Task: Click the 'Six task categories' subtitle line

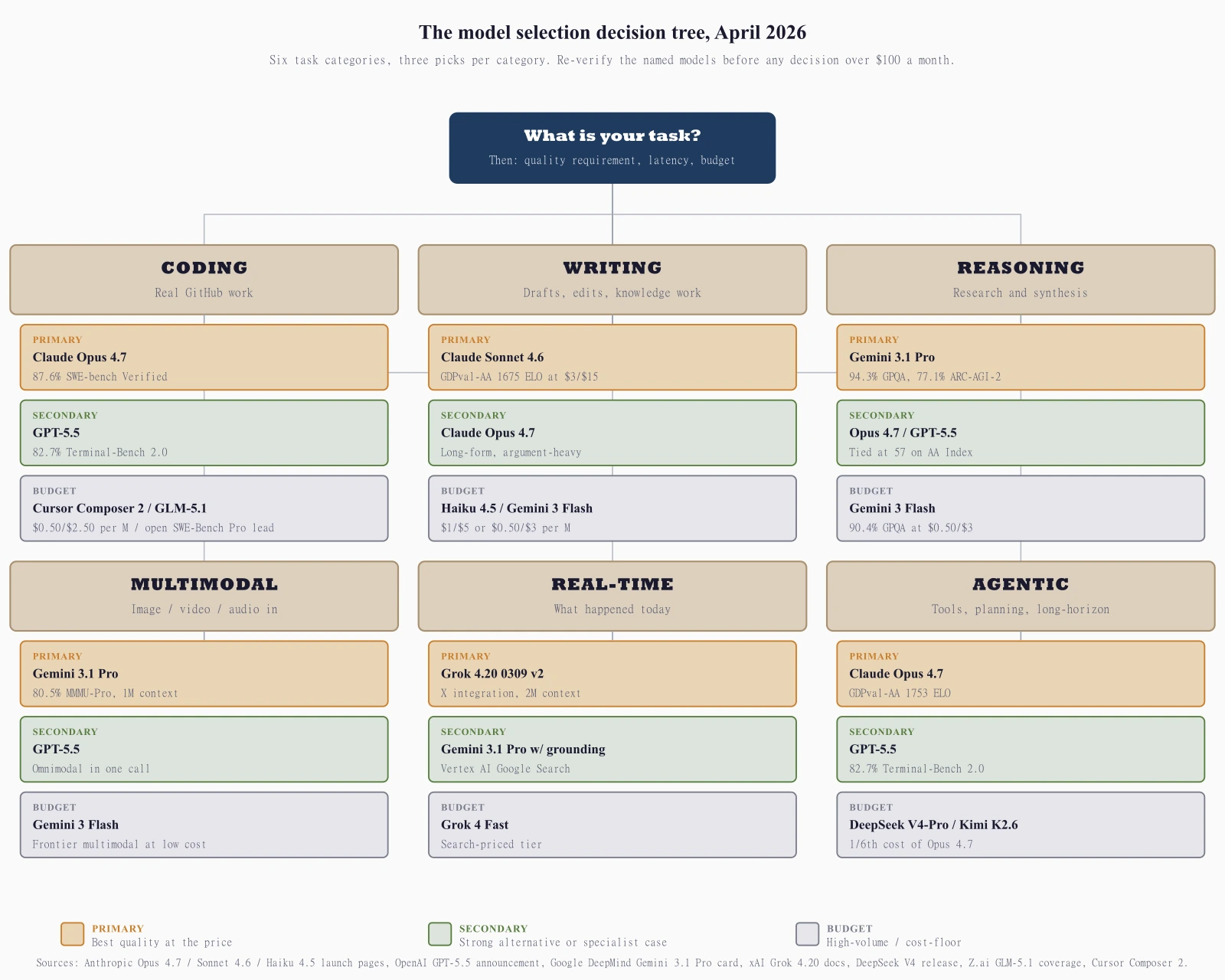Action: click(612, 60)
